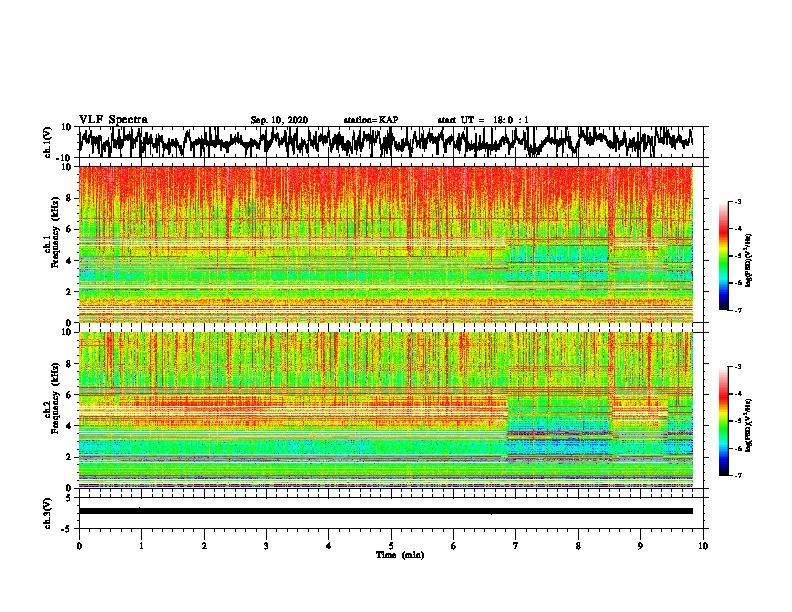Click the "-5" label on ch.1 colorbar
This screenshot has width=792, height=612.
coord(737,256)
